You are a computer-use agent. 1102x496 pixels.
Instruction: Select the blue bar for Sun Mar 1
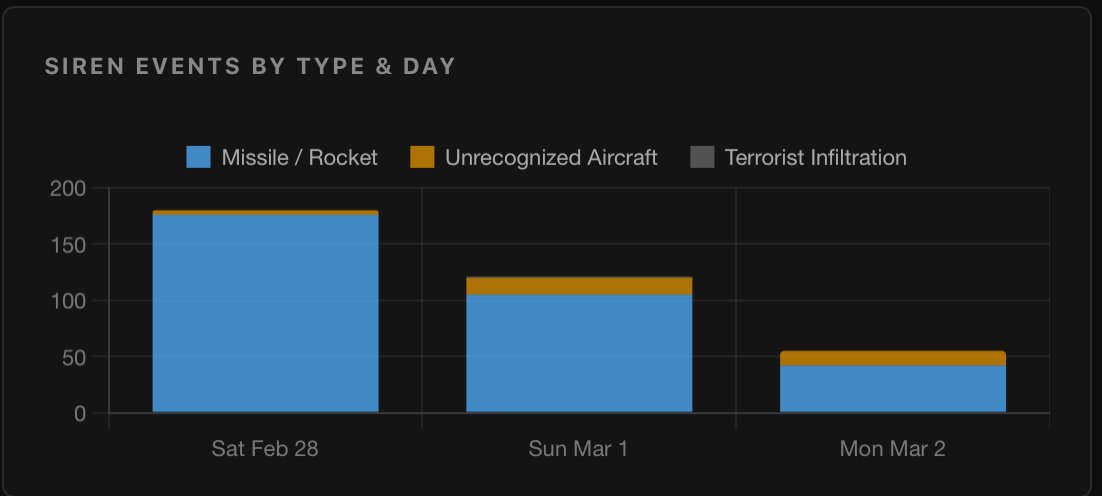(579, 353)
